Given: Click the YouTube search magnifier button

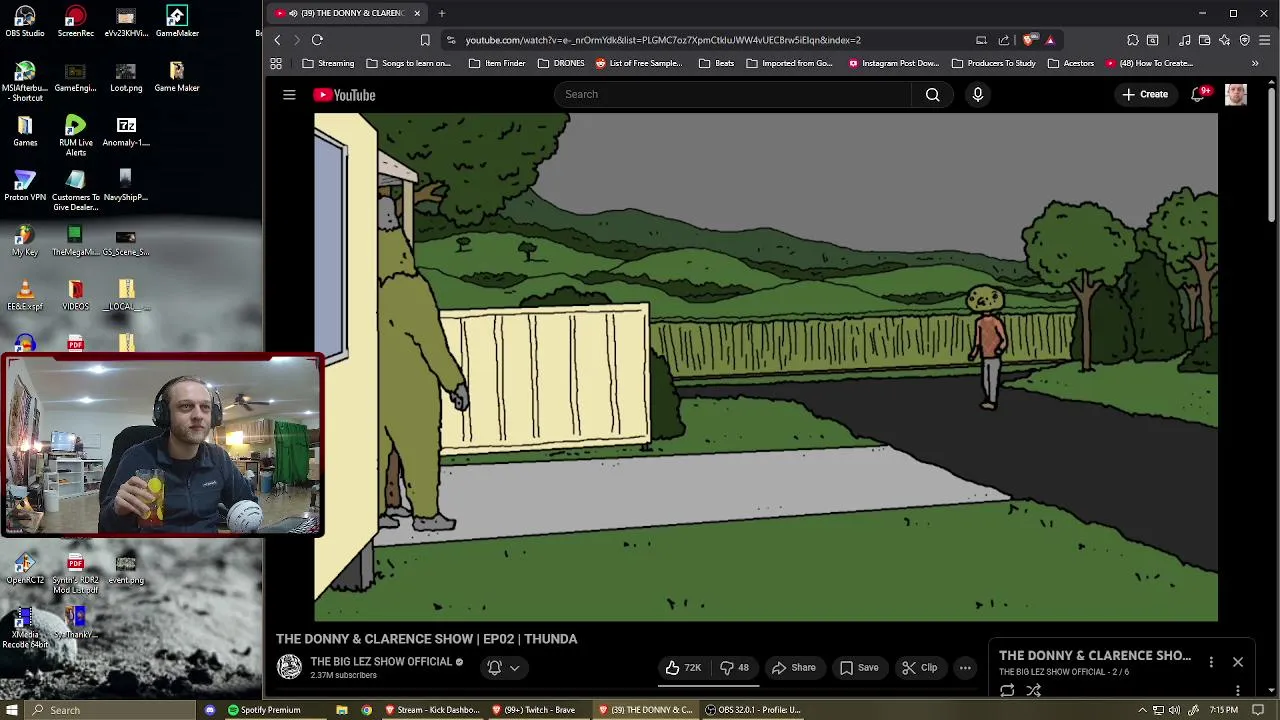Looking at the screenshot, I should pos(932,94).
